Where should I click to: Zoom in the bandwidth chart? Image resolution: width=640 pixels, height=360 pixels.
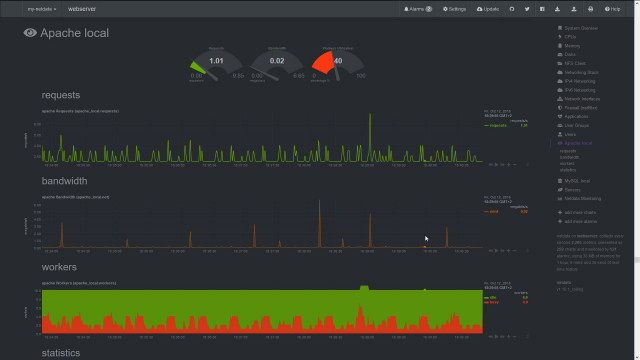509,251
